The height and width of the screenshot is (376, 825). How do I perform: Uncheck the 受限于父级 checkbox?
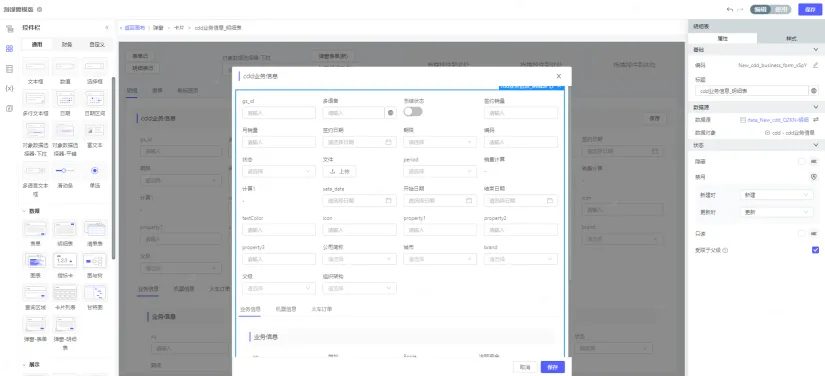pos(816,250)
